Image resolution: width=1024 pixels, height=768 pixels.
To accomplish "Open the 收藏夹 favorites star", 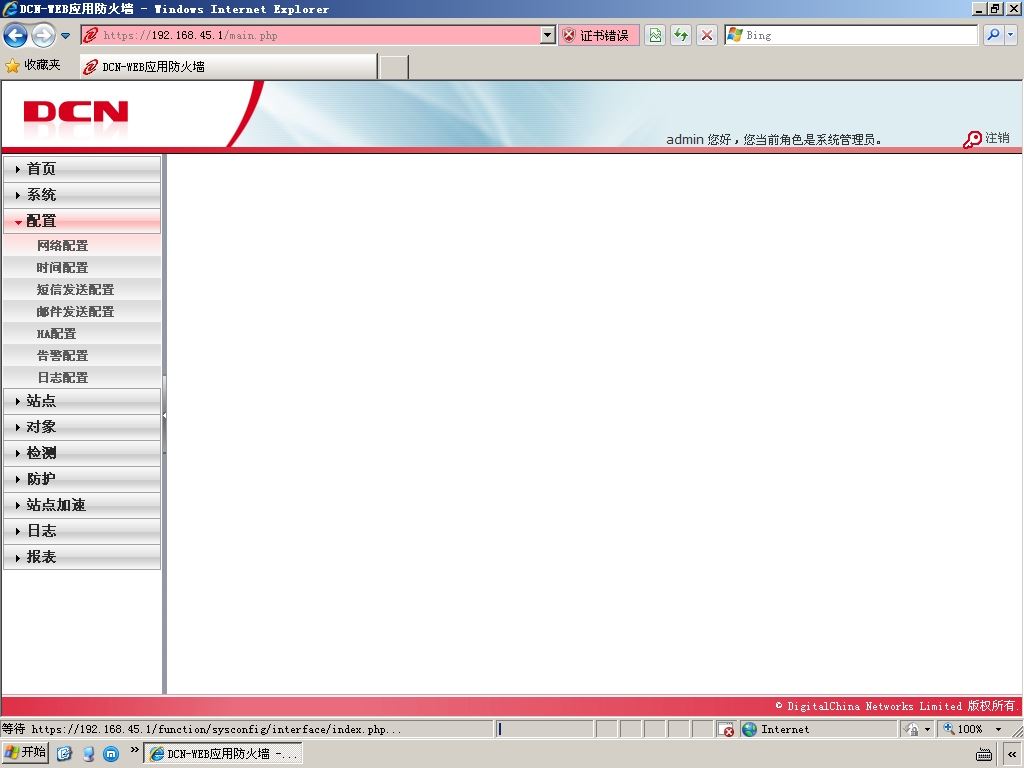I will 33,65.
